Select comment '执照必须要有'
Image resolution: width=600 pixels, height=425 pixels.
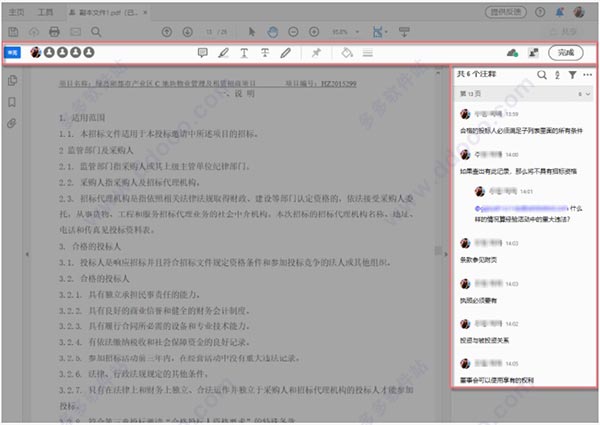[478, 301]
